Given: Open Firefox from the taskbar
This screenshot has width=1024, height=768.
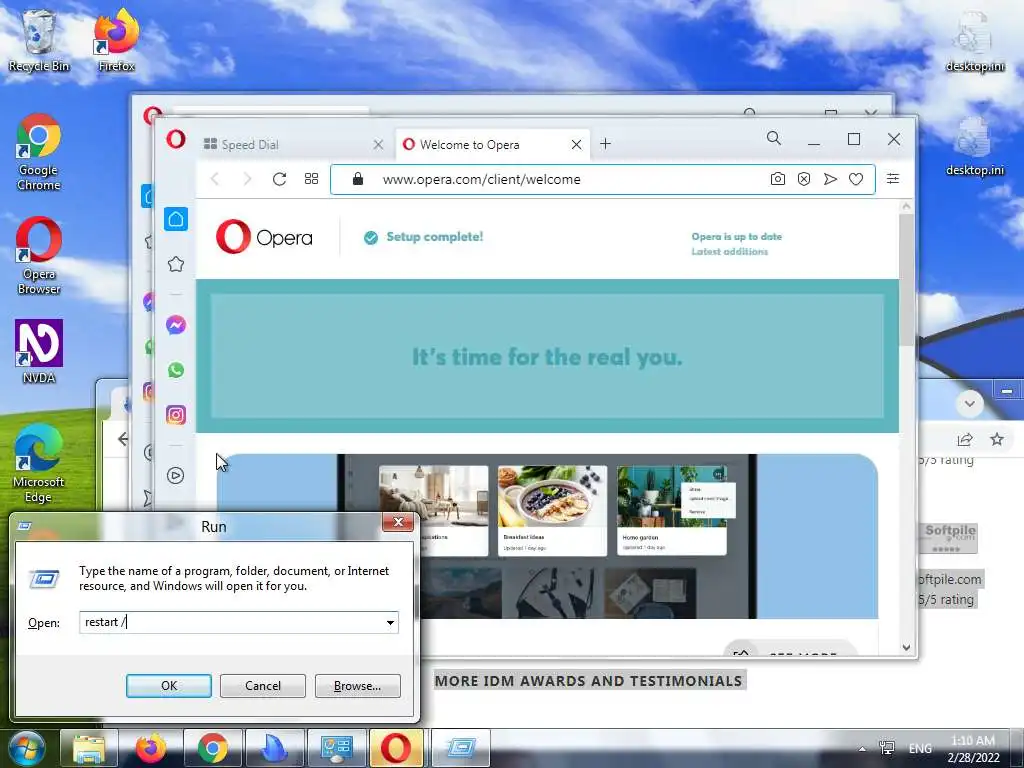Looking at the screenshot, I should pyautogui.click(x=151, y=748).
